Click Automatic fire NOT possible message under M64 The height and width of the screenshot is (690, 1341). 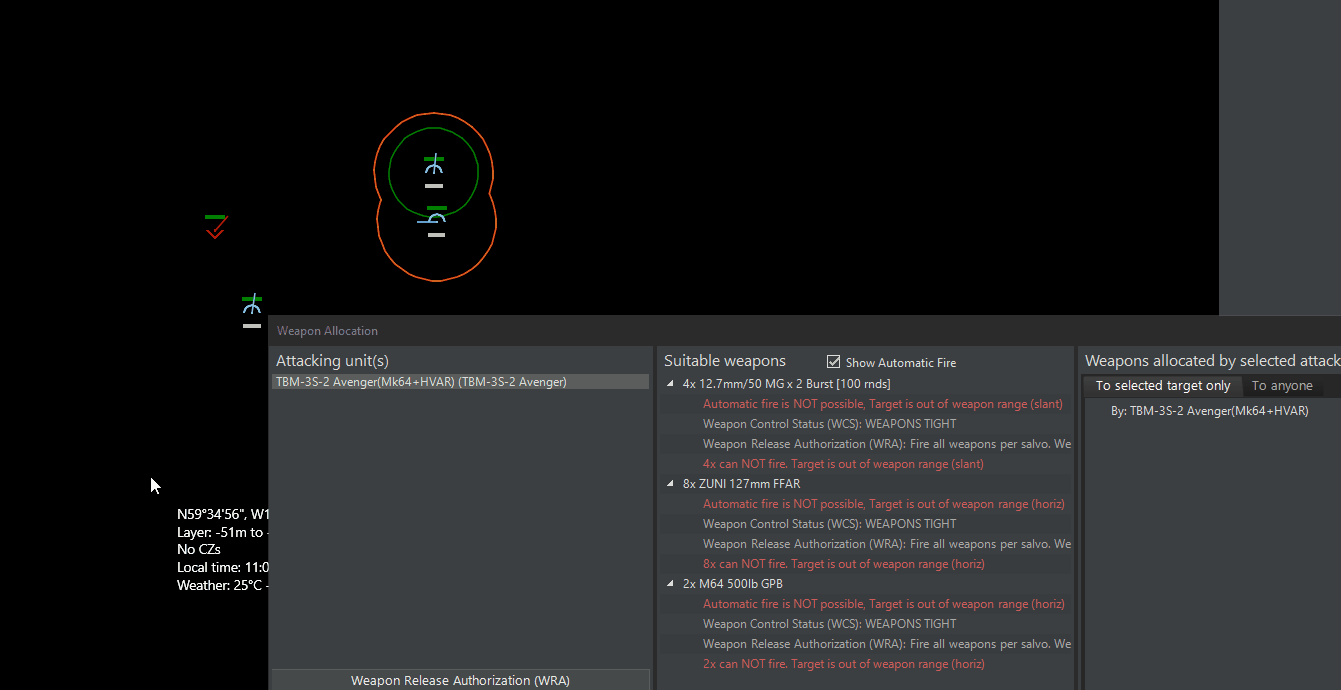click(883, 604)
